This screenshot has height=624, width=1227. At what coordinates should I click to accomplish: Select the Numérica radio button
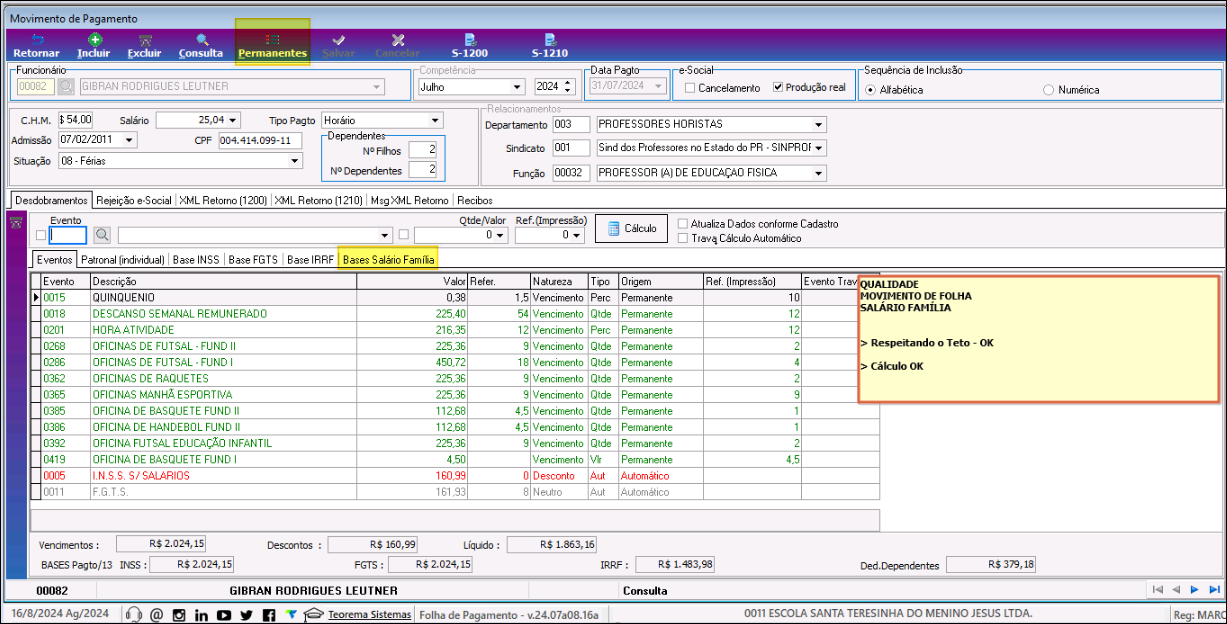point(1048,90)
